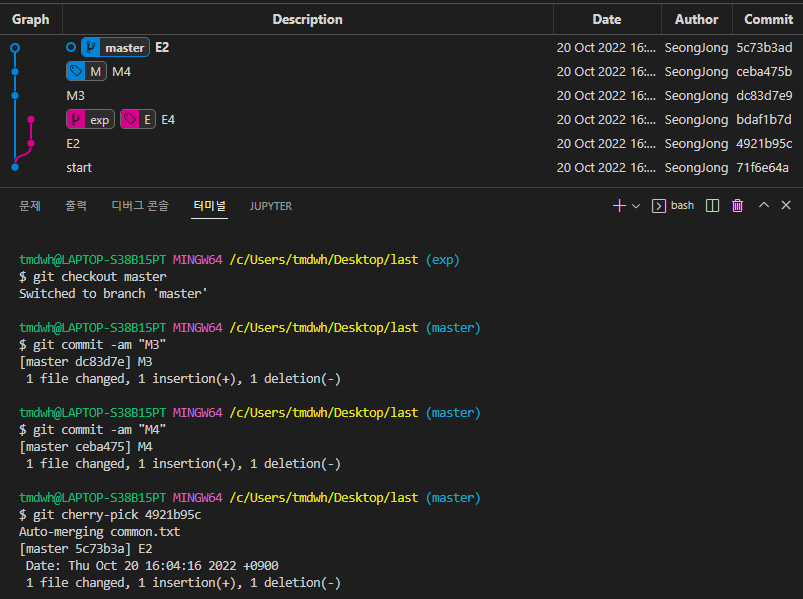Click commit hash 5c73b3ad

(764, 48)
